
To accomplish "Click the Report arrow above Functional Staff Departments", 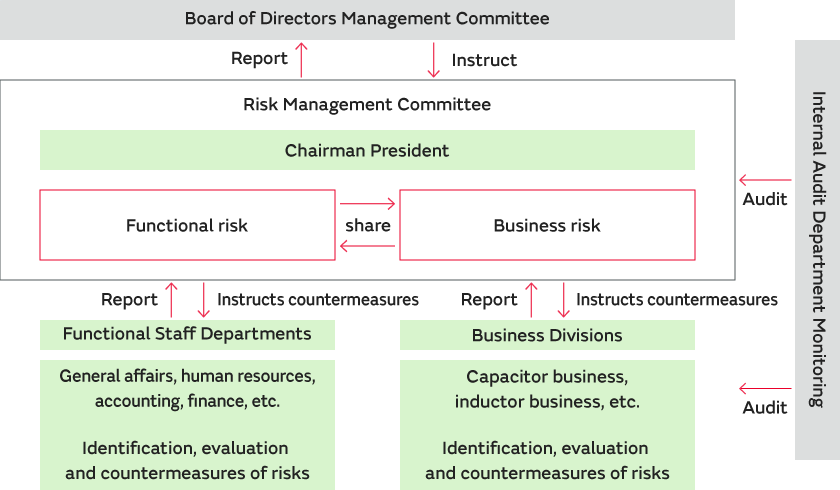I will click(x=172, y=299).
